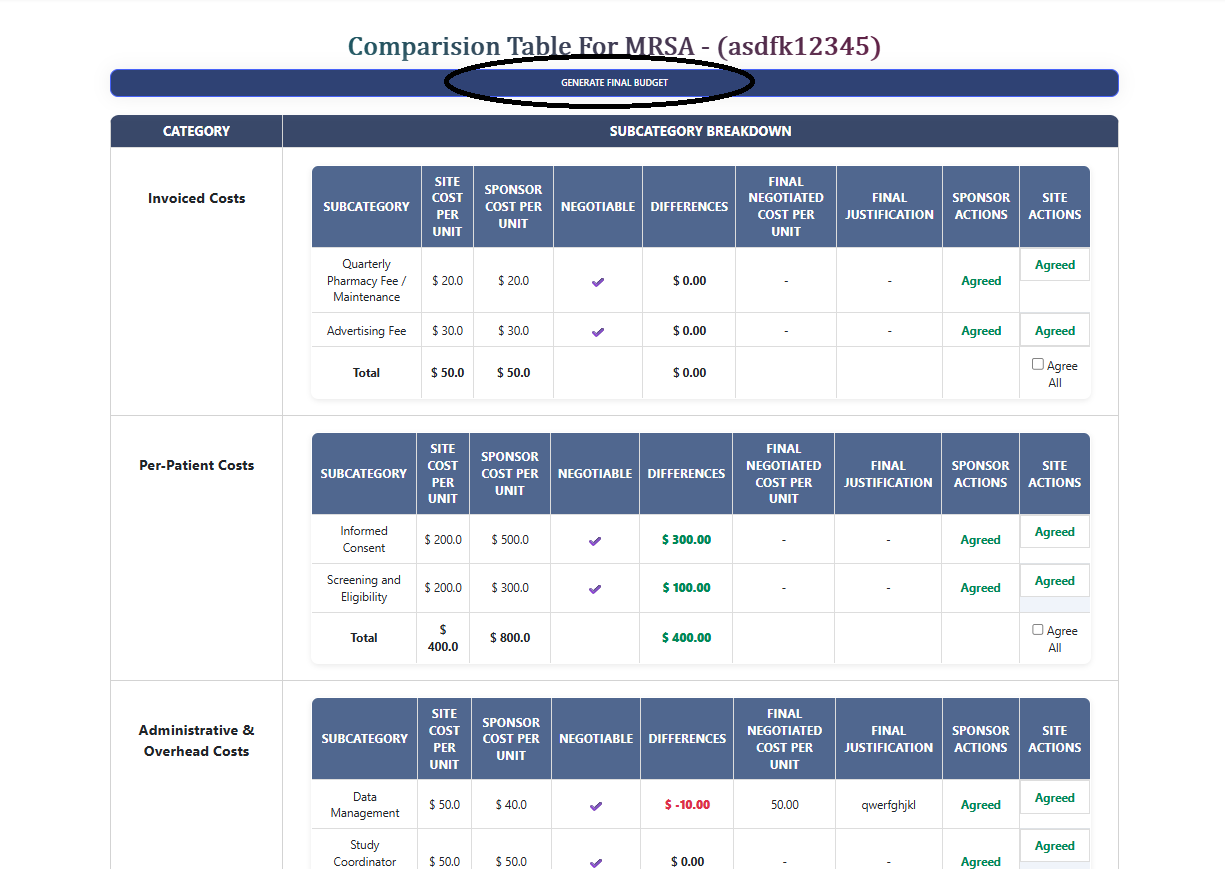Click the qwerfghjkl justification cell
Image resolution: width=1225 pixels, height=869 pixels.
pos(888,804)
